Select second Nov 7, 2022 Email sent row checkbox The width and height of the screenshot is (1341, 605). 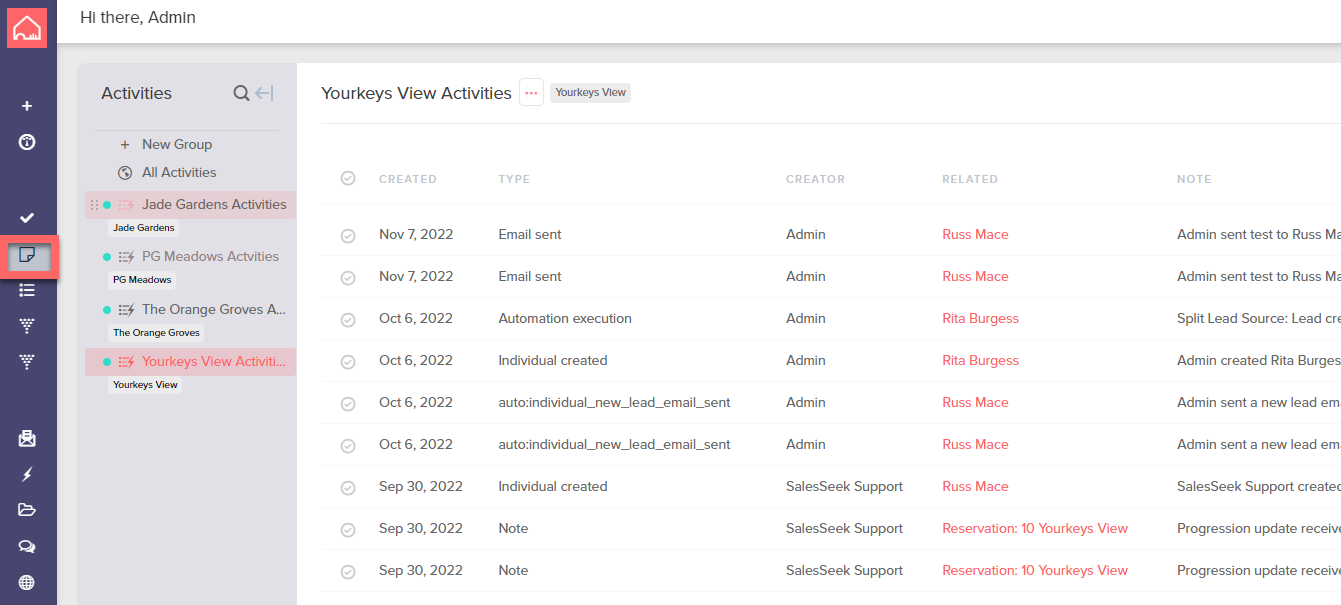348,278
